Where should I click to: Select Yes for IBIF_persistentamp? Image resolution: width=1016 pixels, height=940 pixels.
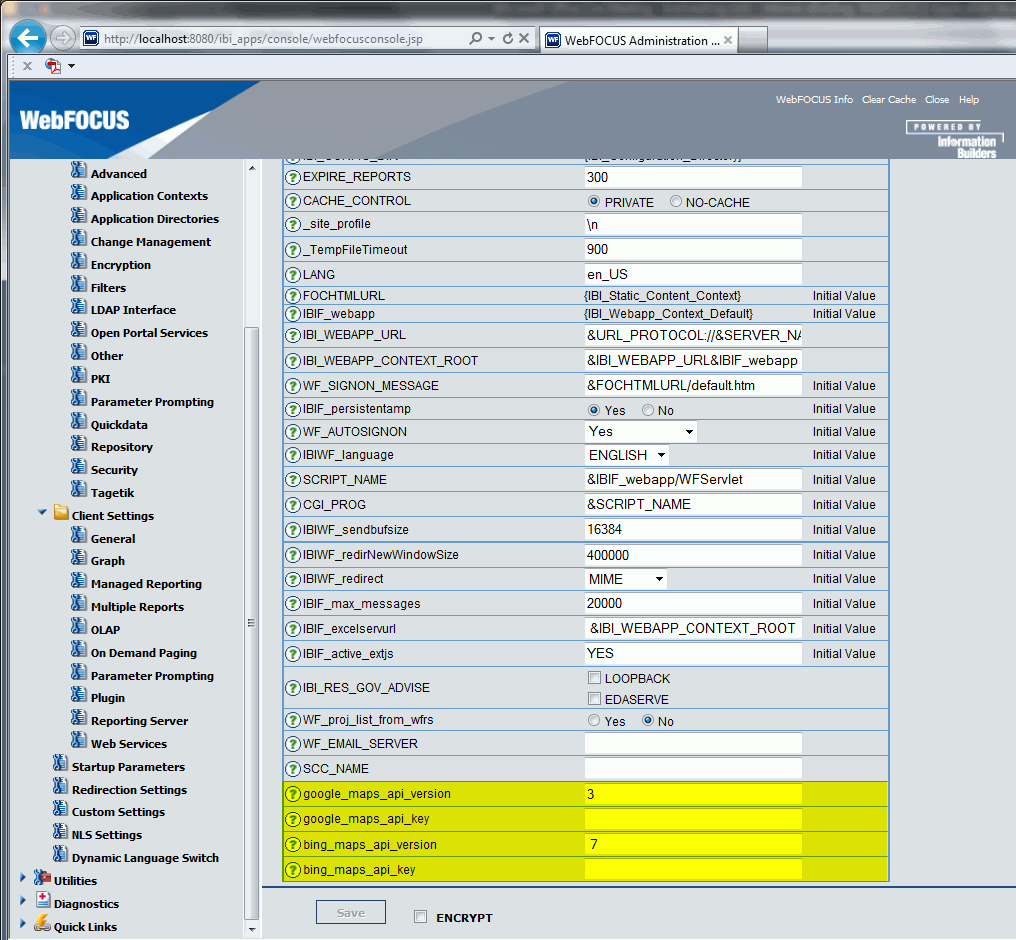594,410
